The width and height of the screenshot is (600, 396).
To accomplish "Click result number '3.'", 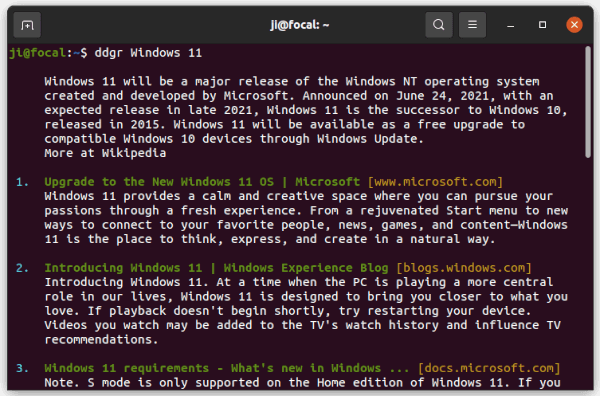I will coord(23,368).
